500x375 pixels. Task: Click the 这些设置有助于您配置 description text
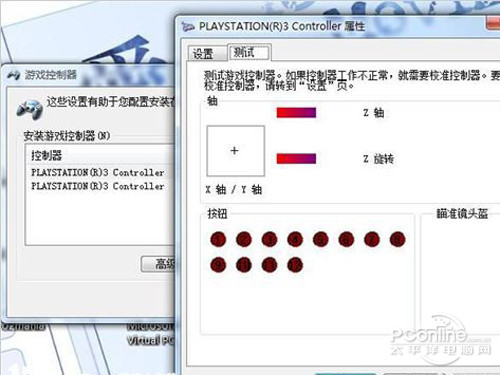coord(111,102)
